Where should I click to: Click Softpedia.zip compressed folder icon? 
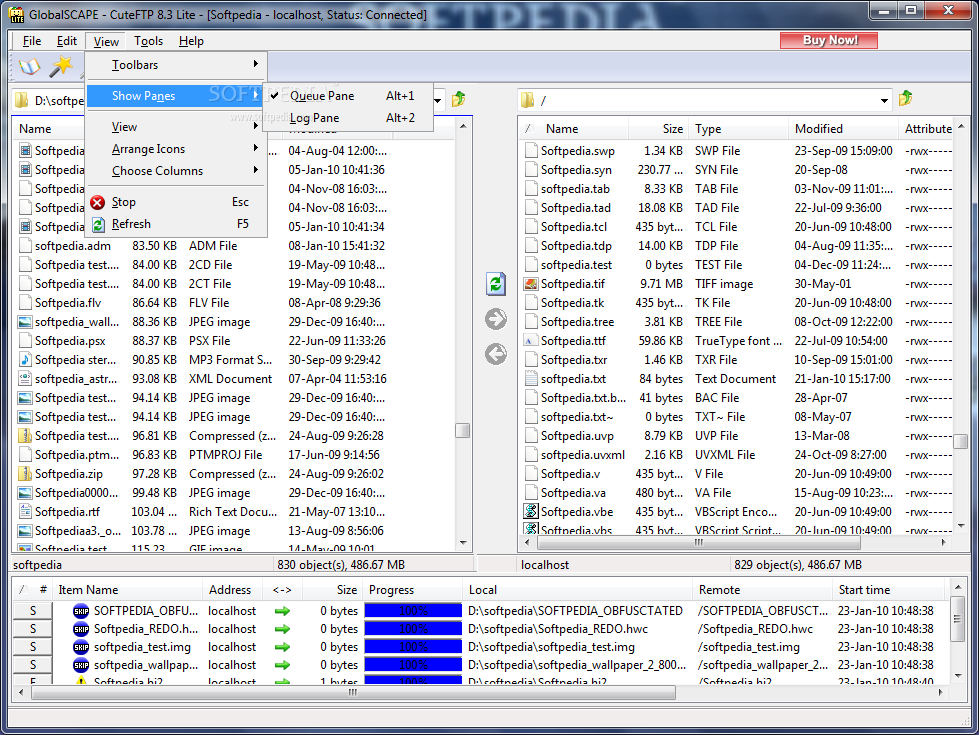(x=25, y=474)
